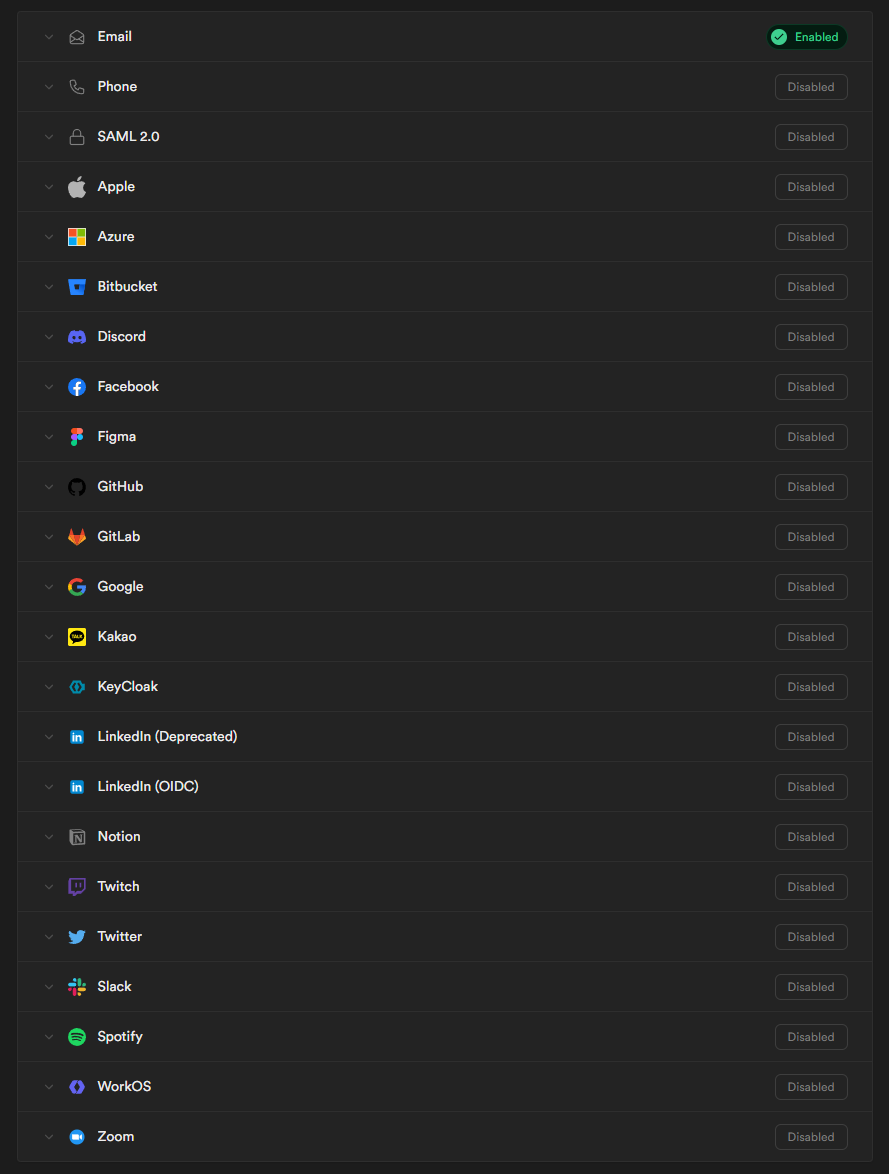Click the Kakao provider icon
Viewport: 889px width, 1174px height.
coord(77,637)
